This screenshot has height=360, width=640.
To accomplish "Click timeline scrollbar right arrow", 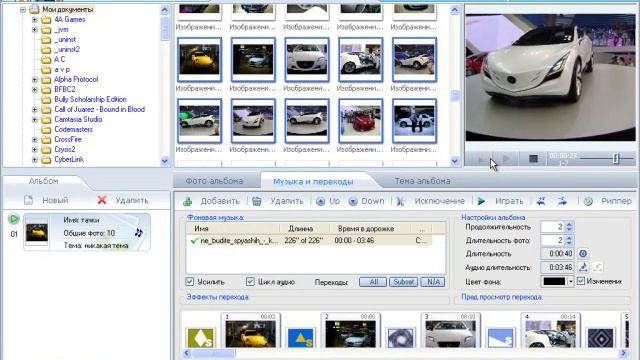I will tap(623, 353).
